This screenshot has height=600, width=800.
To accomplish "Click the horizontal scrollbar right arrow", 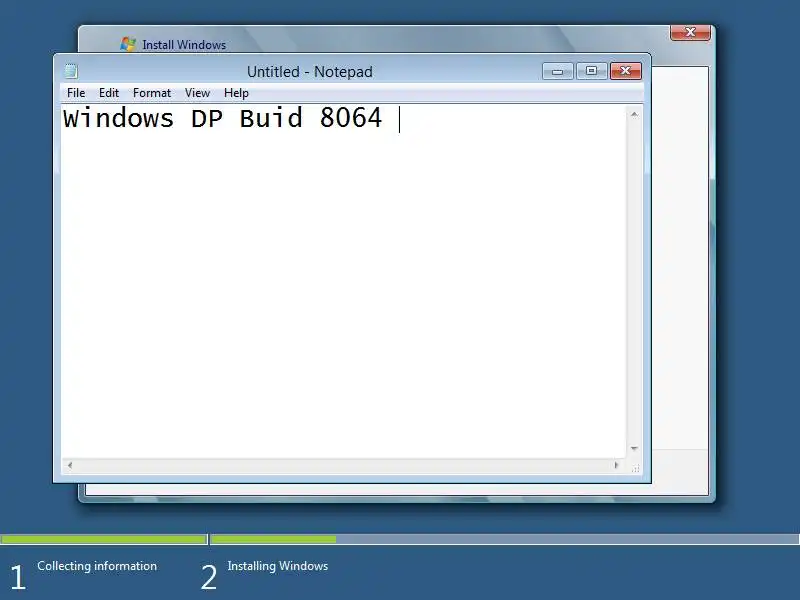I will (x=616, y=465).
